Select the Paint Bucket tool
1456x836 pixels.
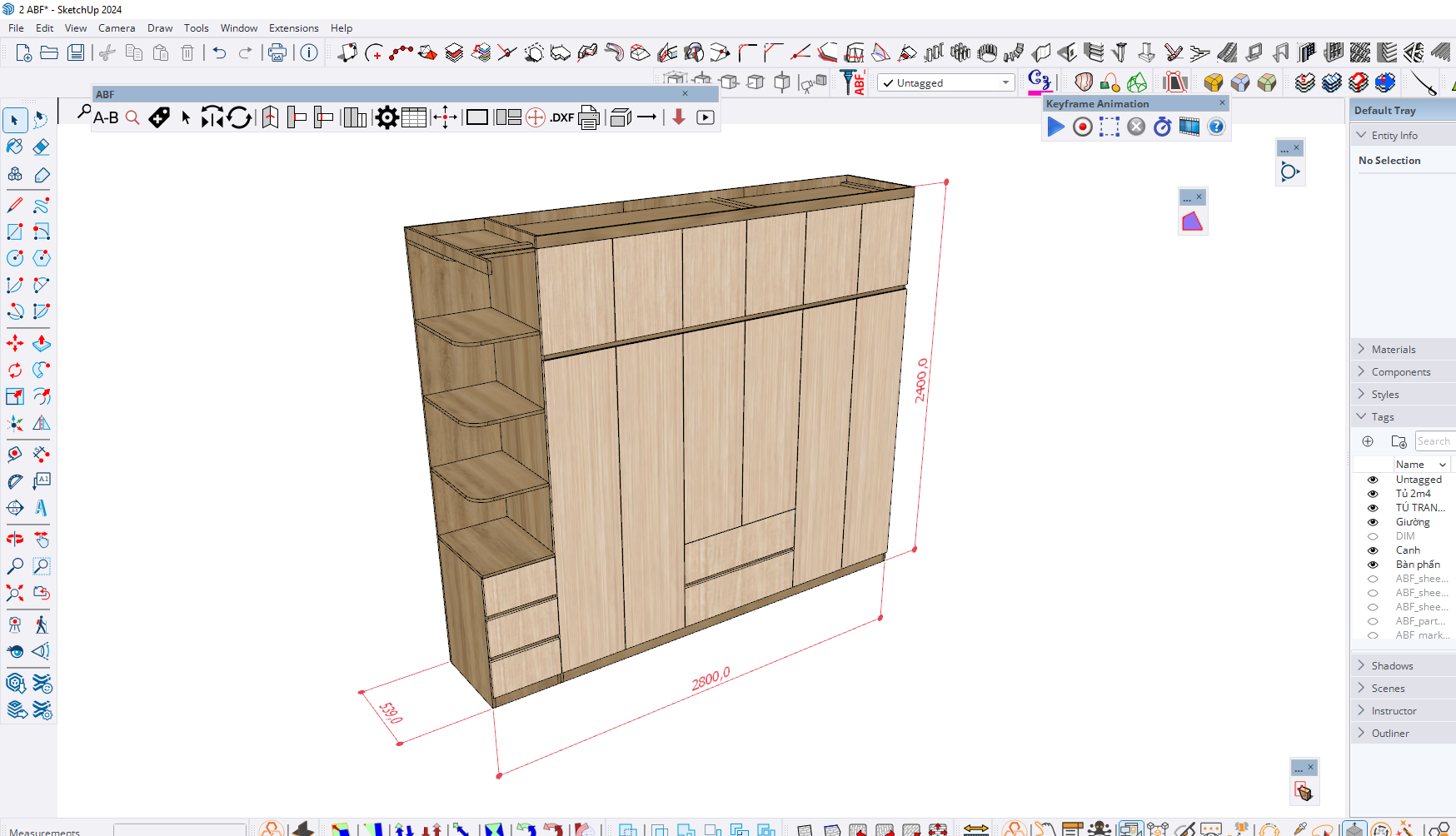[15, 147]
